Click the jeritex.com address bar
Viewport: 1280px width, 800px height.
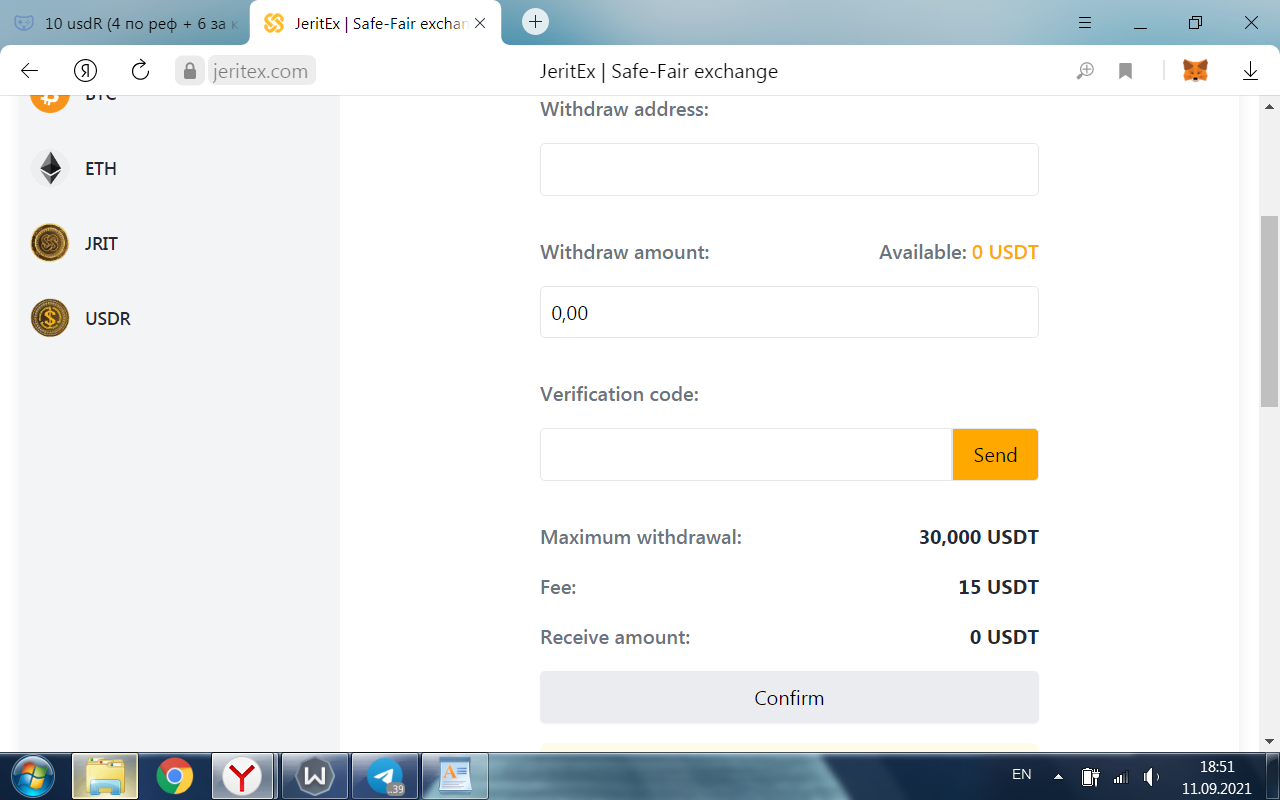tap(261, 71)
